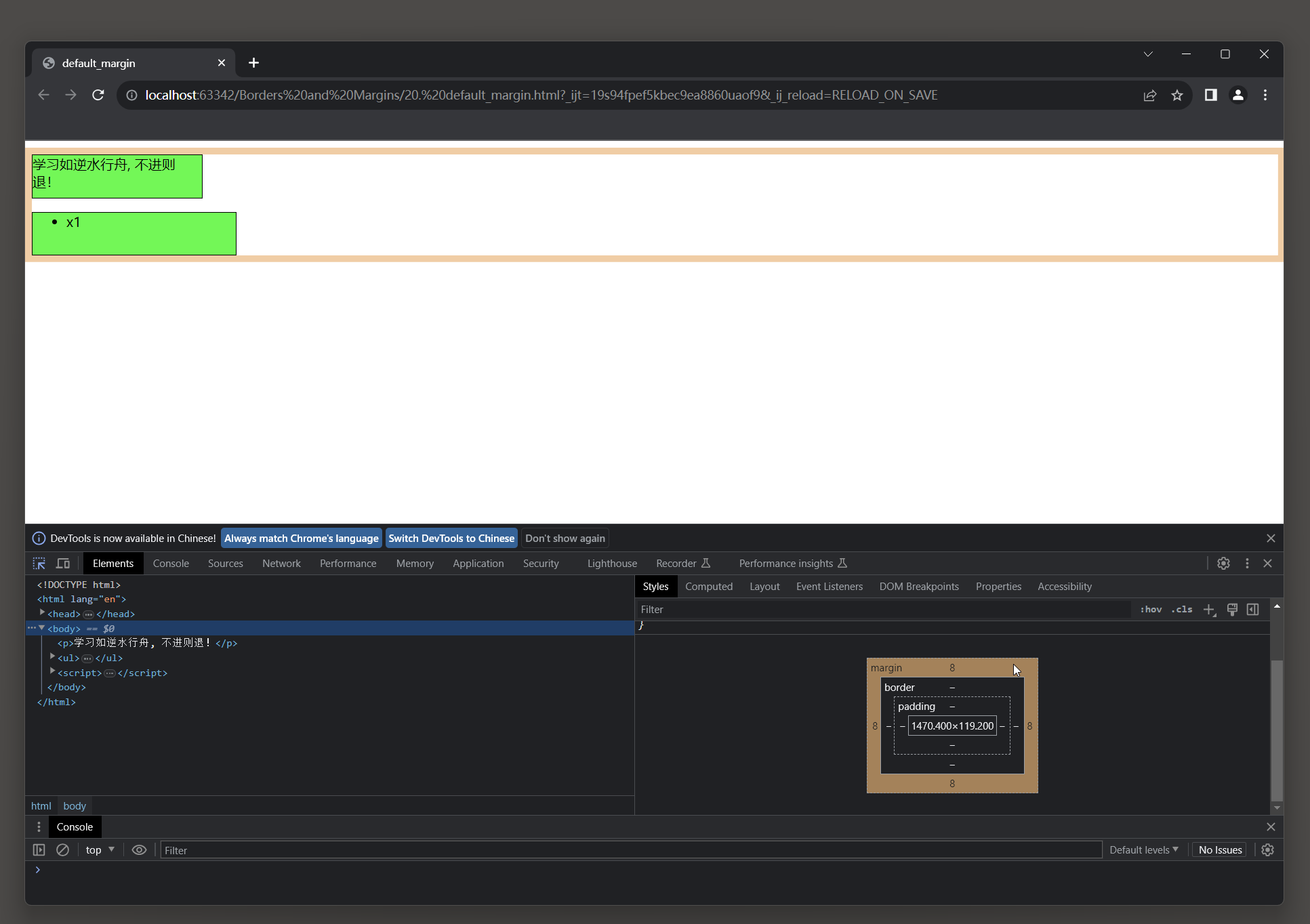Expand the head element node
This screenshot has height=924, width=1310.
click(42, 613)
